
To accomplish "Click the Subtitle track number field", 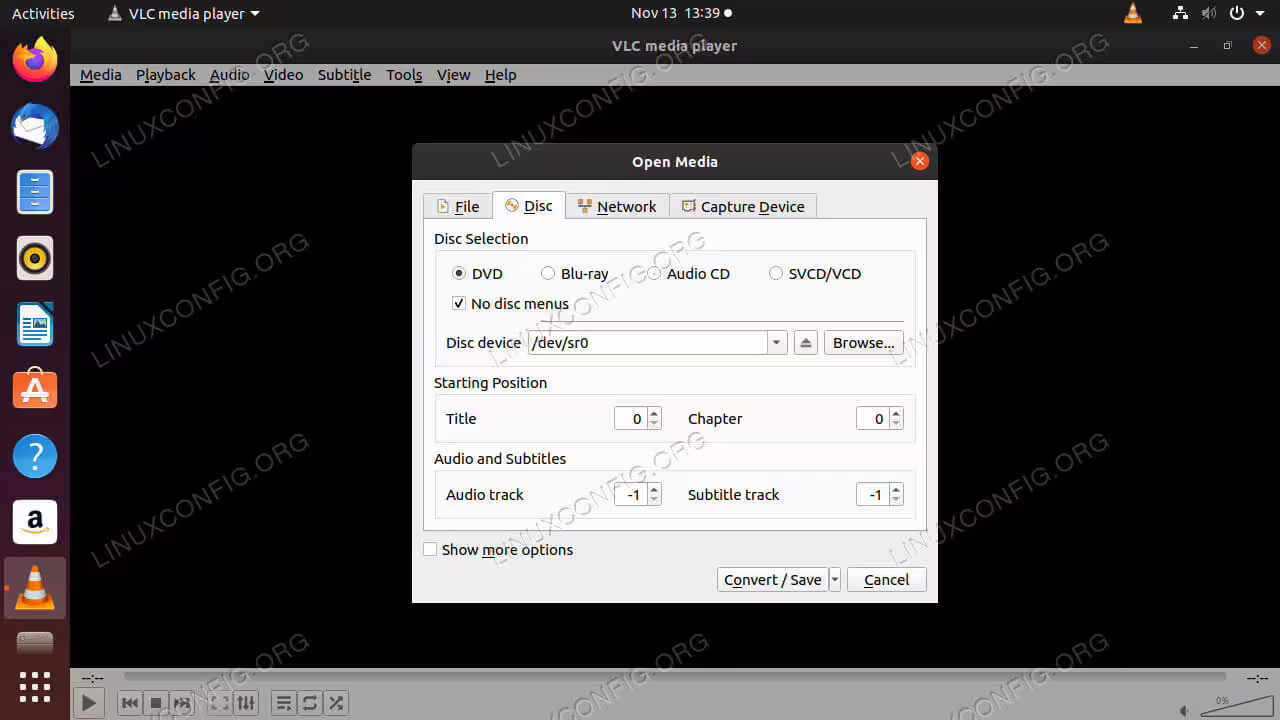I will tap(873, 495).
